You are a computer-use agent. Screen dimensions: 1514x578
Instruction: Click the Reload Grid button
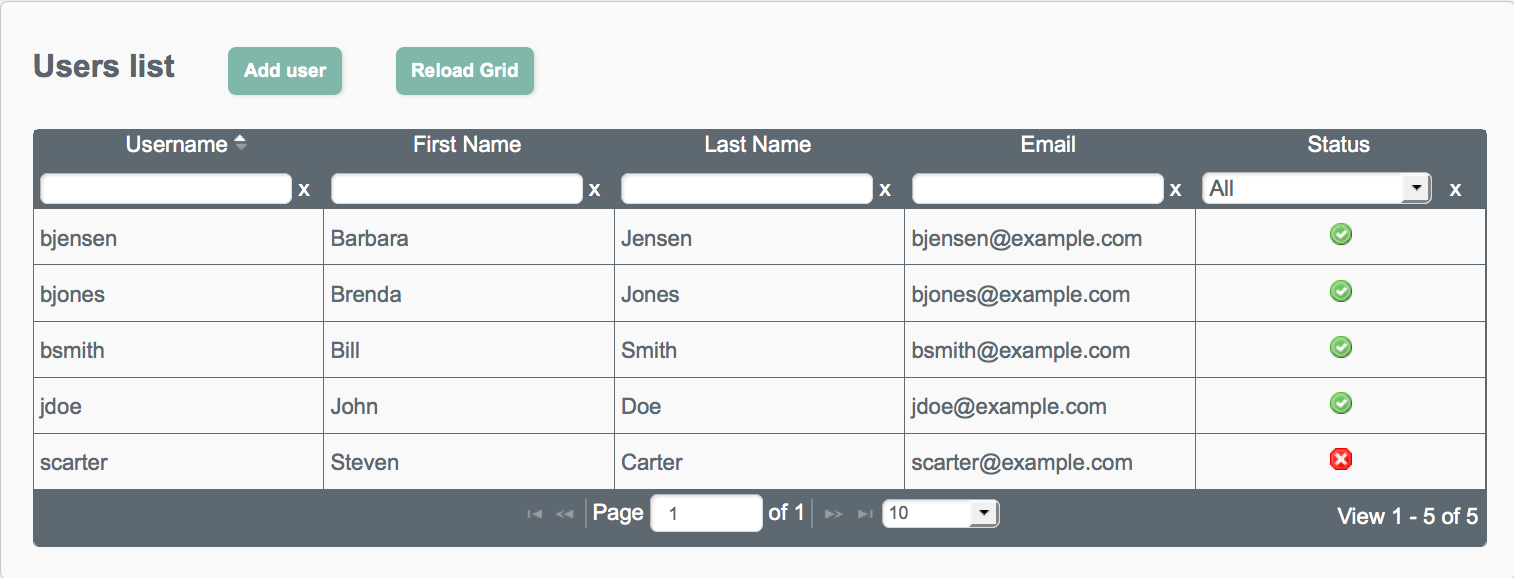(x=465, y=71)
